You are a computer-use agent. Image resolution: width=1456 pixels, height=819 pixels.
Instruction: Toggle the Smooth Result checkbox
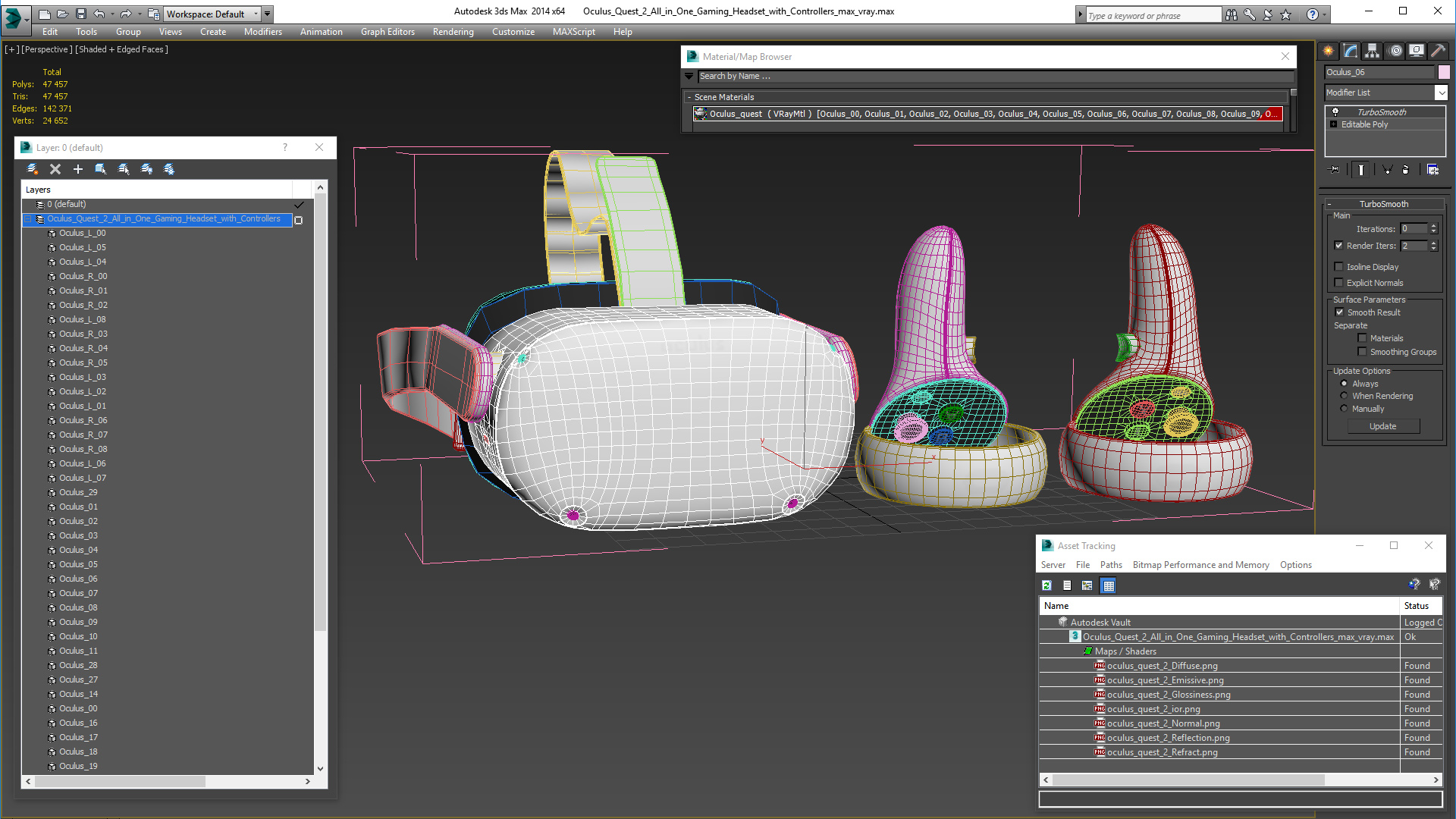tap(1339, 312)
